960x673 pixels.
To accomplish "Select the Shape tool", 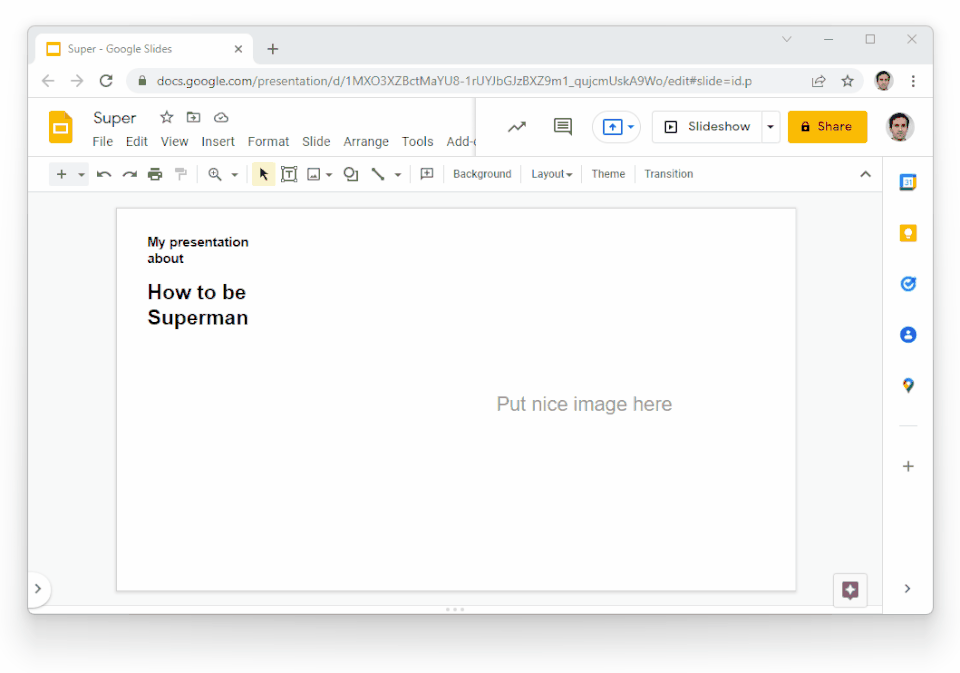I will [x=351, y=175].
